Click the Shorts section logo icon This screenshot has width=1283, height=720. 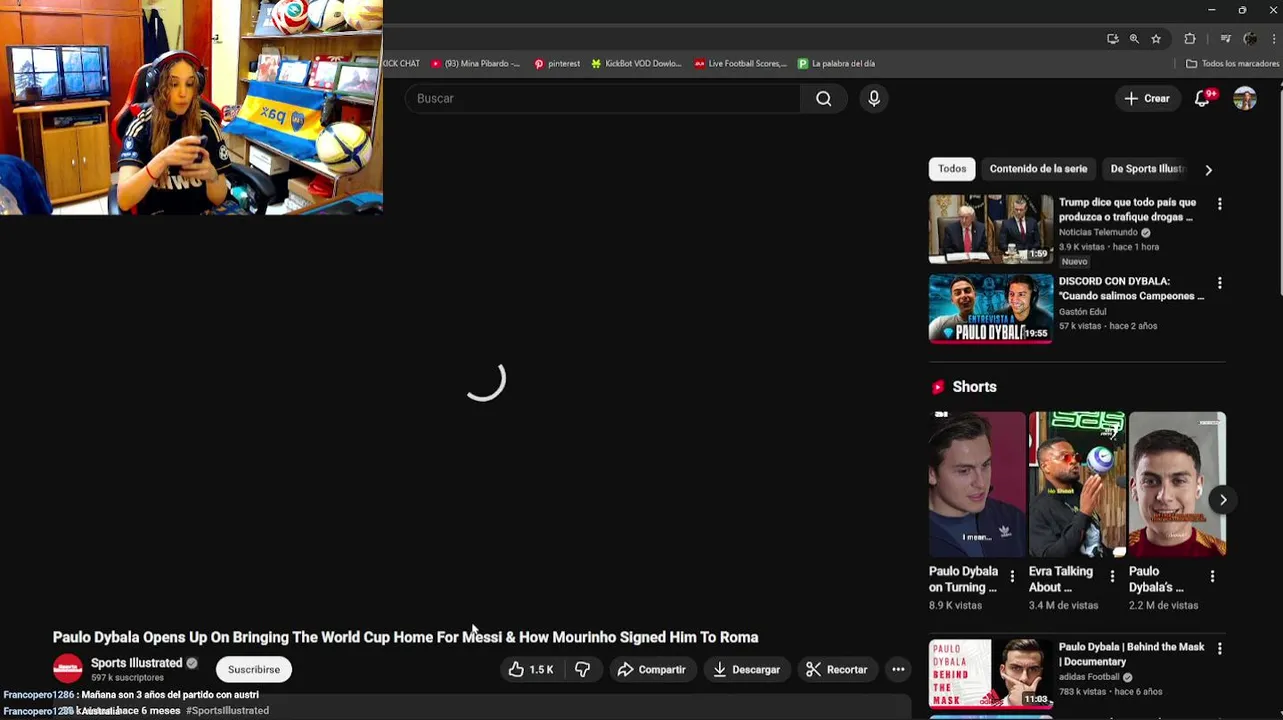[x=938, y=387]
